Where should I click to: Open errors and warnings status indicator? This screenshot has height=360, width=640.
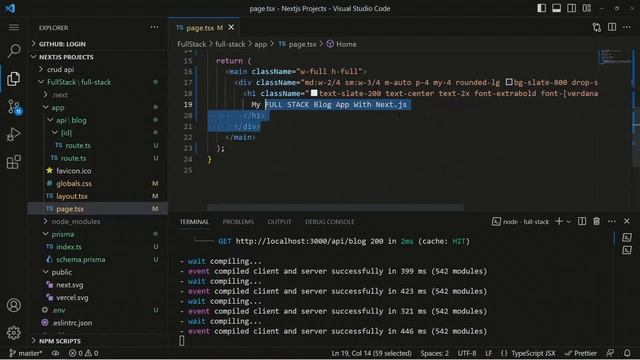(x=83, y=353)
